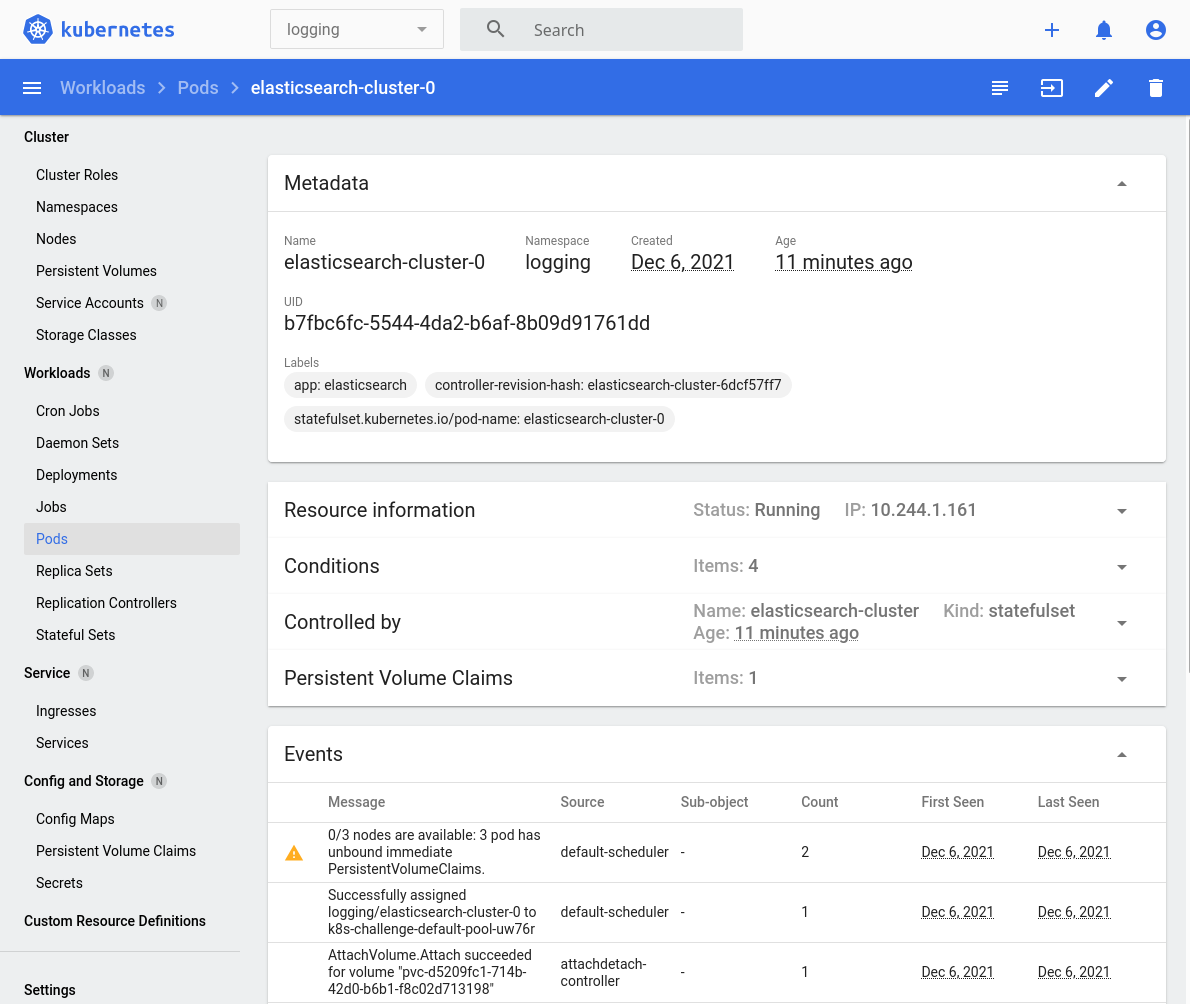Click the Created date Dec 6, 2021
The height and width of the screenshot is (1004, 1190).
[682, 261]
